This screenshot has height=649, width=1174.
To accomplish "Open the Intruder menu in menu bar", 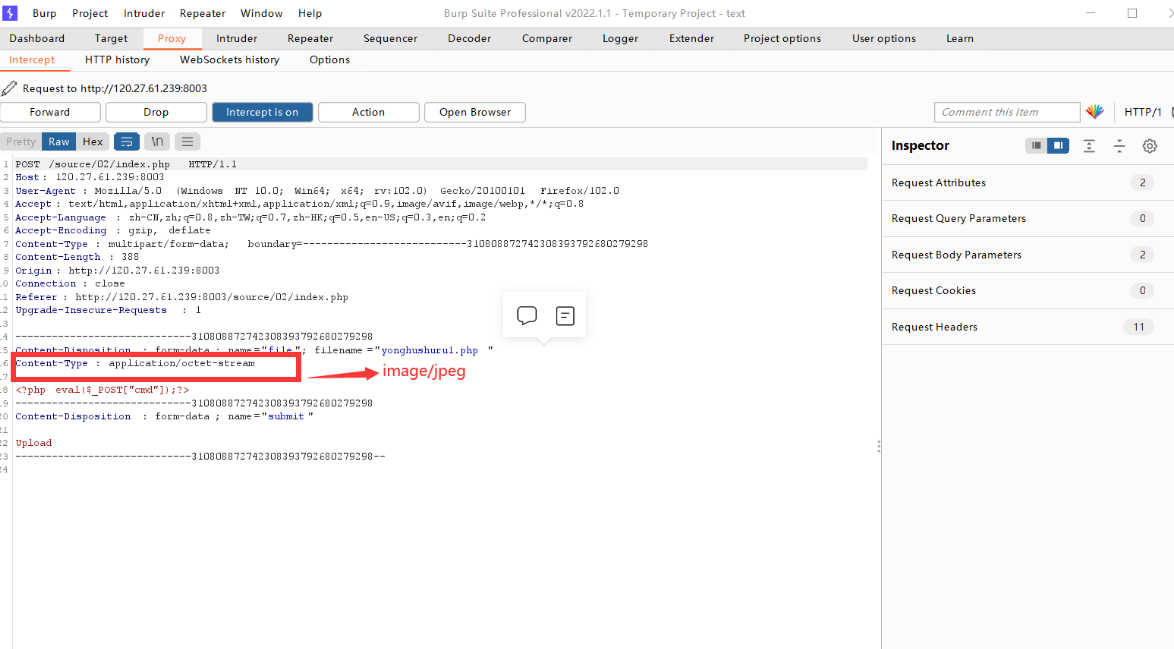I will tap(144, 13).
